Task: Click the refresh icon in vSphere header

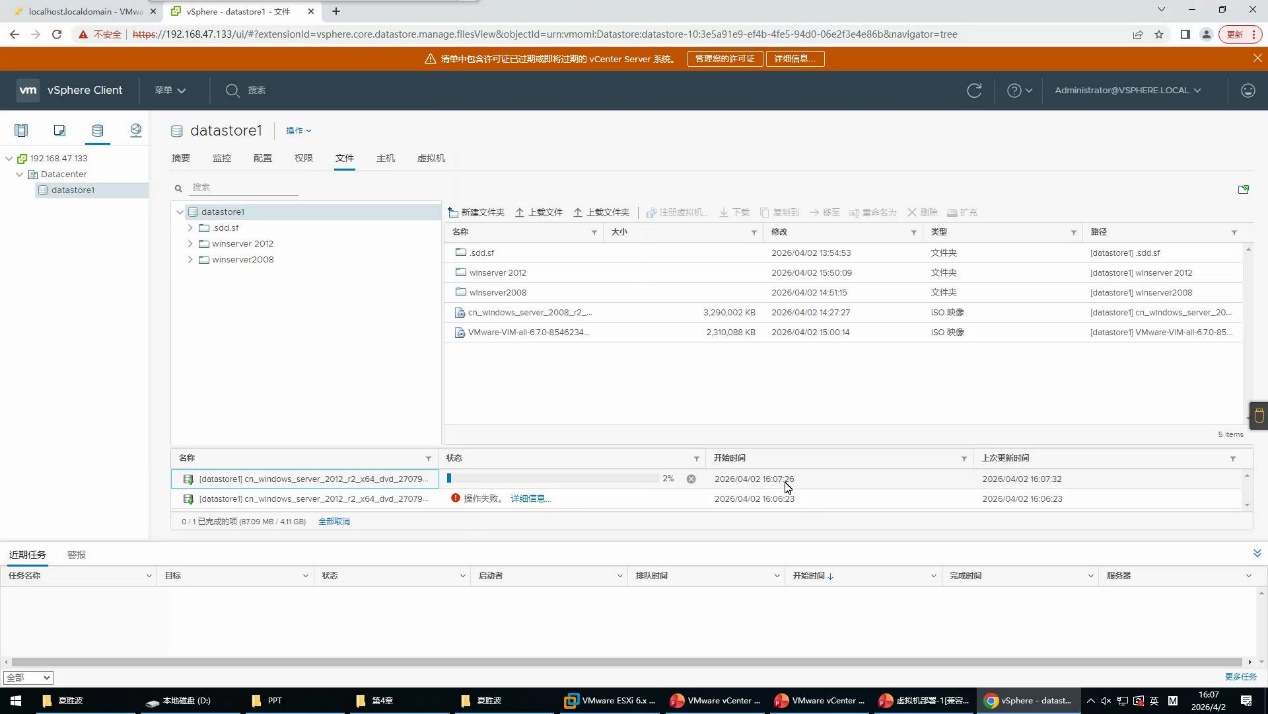Action: point(974,90)
